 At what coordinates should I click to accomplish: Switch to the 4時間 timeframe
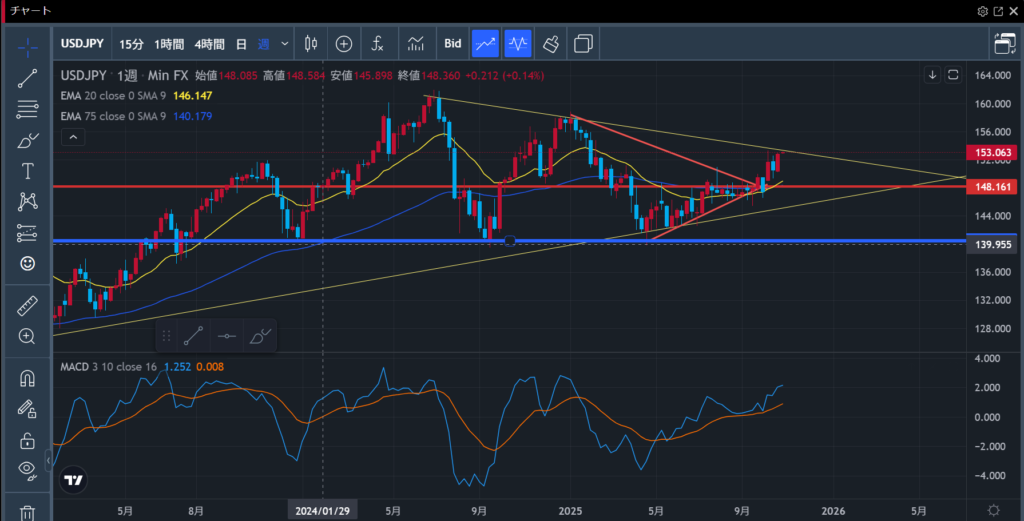pos(209,44)
